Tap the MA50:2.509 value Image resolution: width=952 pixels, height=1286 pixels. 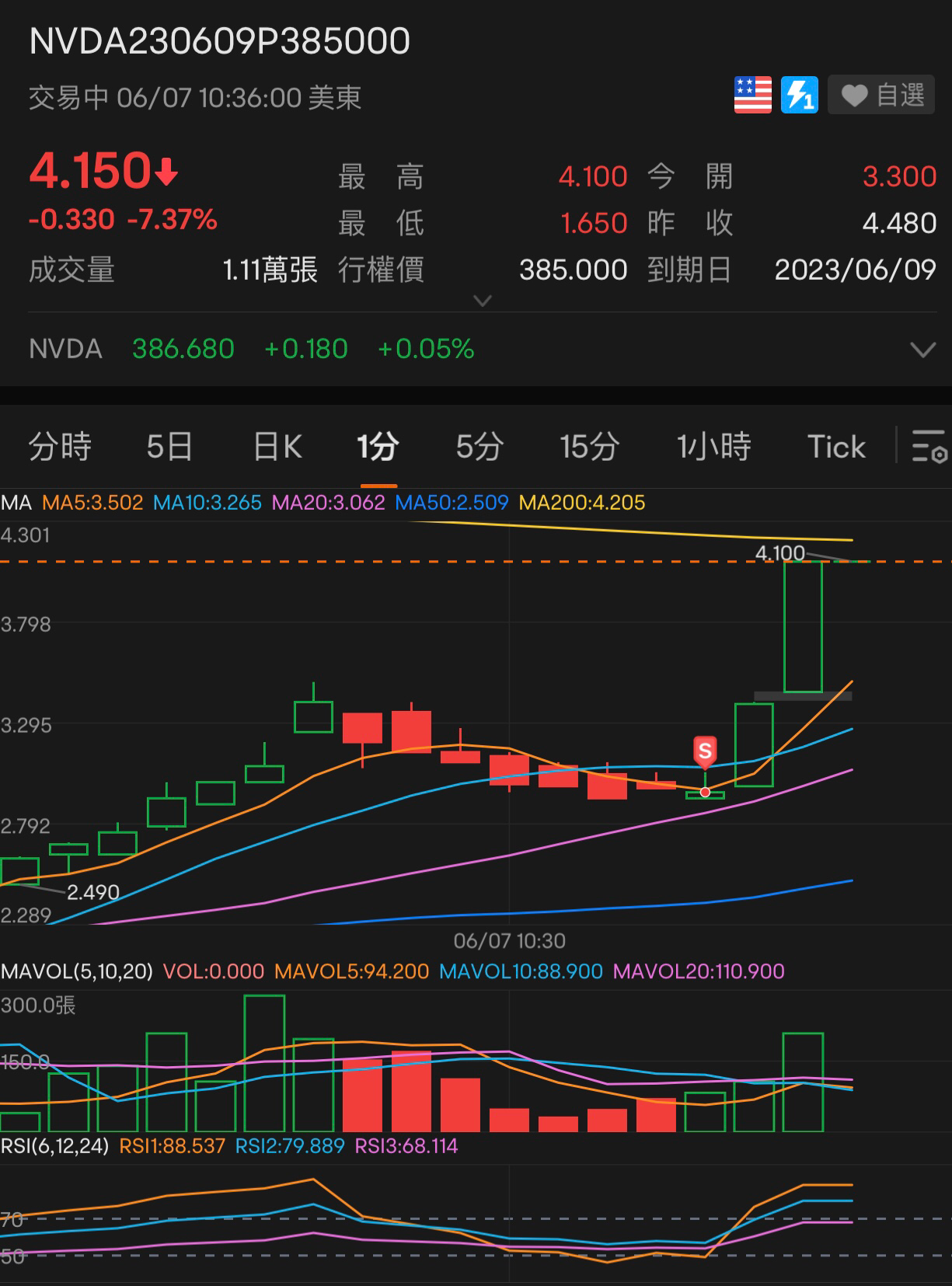[452, 503]
